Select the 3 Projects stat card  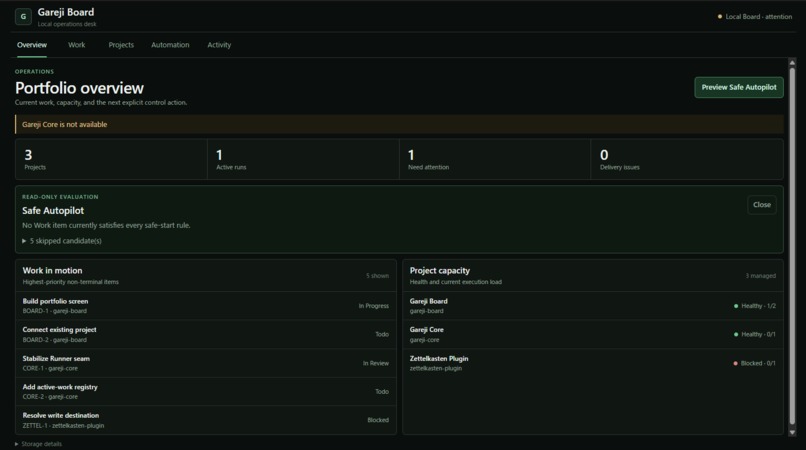coord(111,159)
